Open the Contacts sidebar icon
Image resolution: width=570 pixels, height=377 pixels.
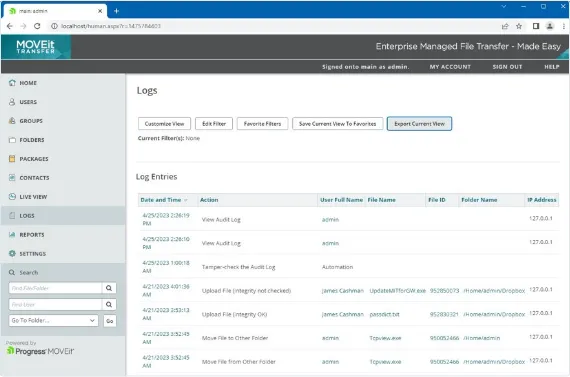(12, 177)
